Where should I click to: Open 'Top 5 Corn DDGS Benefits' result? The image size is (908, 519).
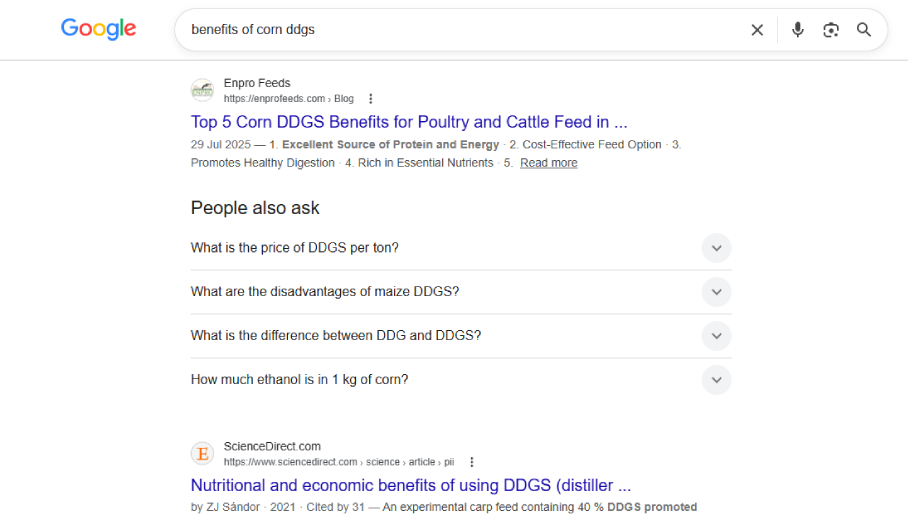(409, 122)
